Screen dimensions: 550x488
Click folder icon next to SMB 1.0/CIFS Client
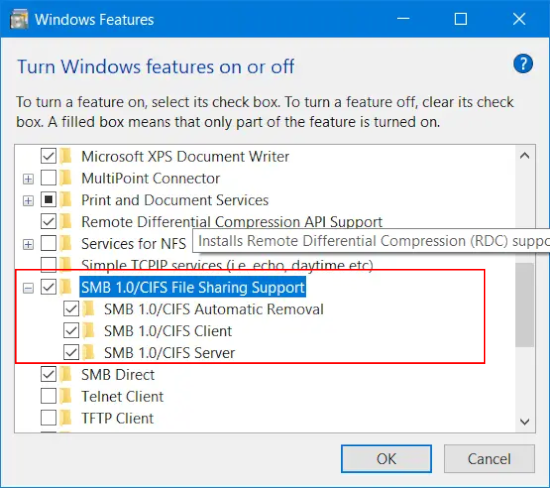pyautogui.click(x=88, y=331)
